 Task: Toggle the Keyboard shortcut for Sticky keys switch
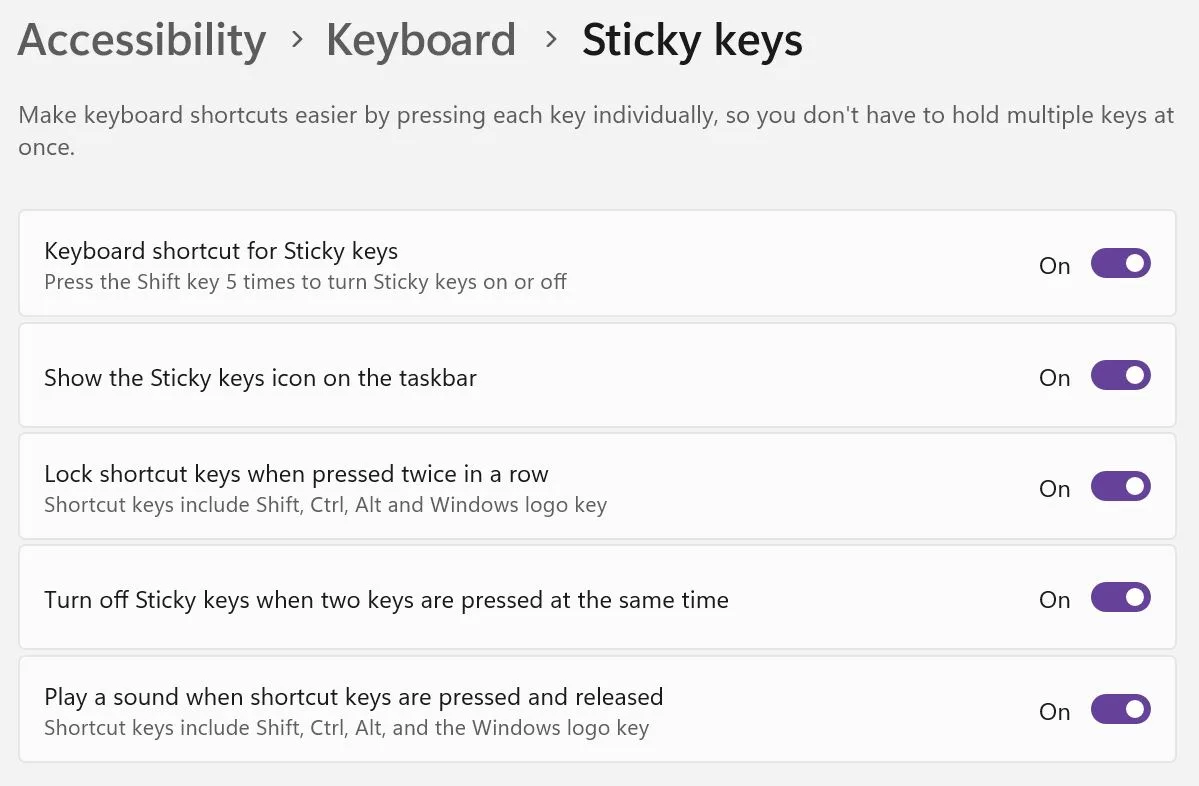1120,264
